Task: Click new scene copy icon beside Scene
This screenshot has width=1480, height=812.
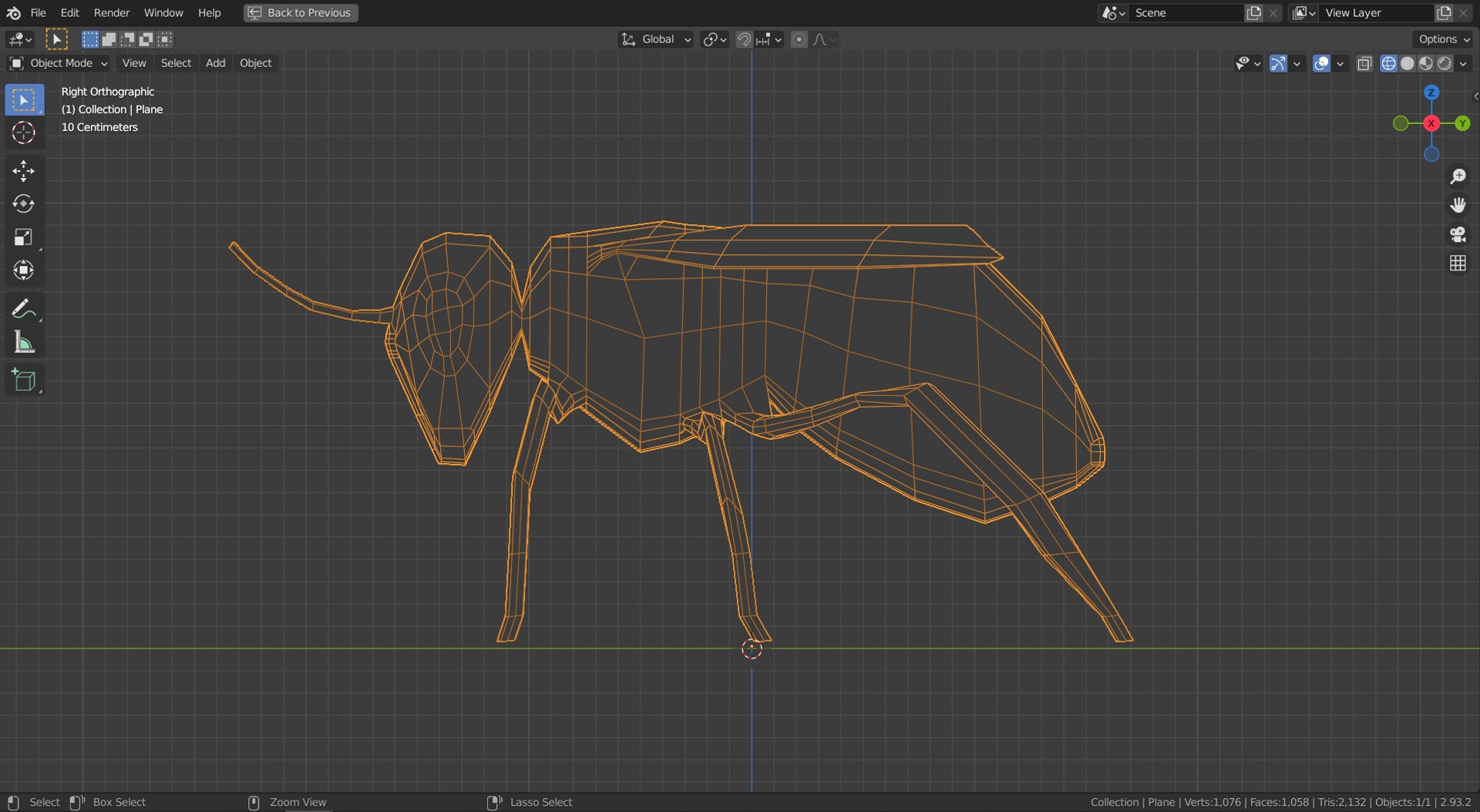Action: [x=1254, y=13]
